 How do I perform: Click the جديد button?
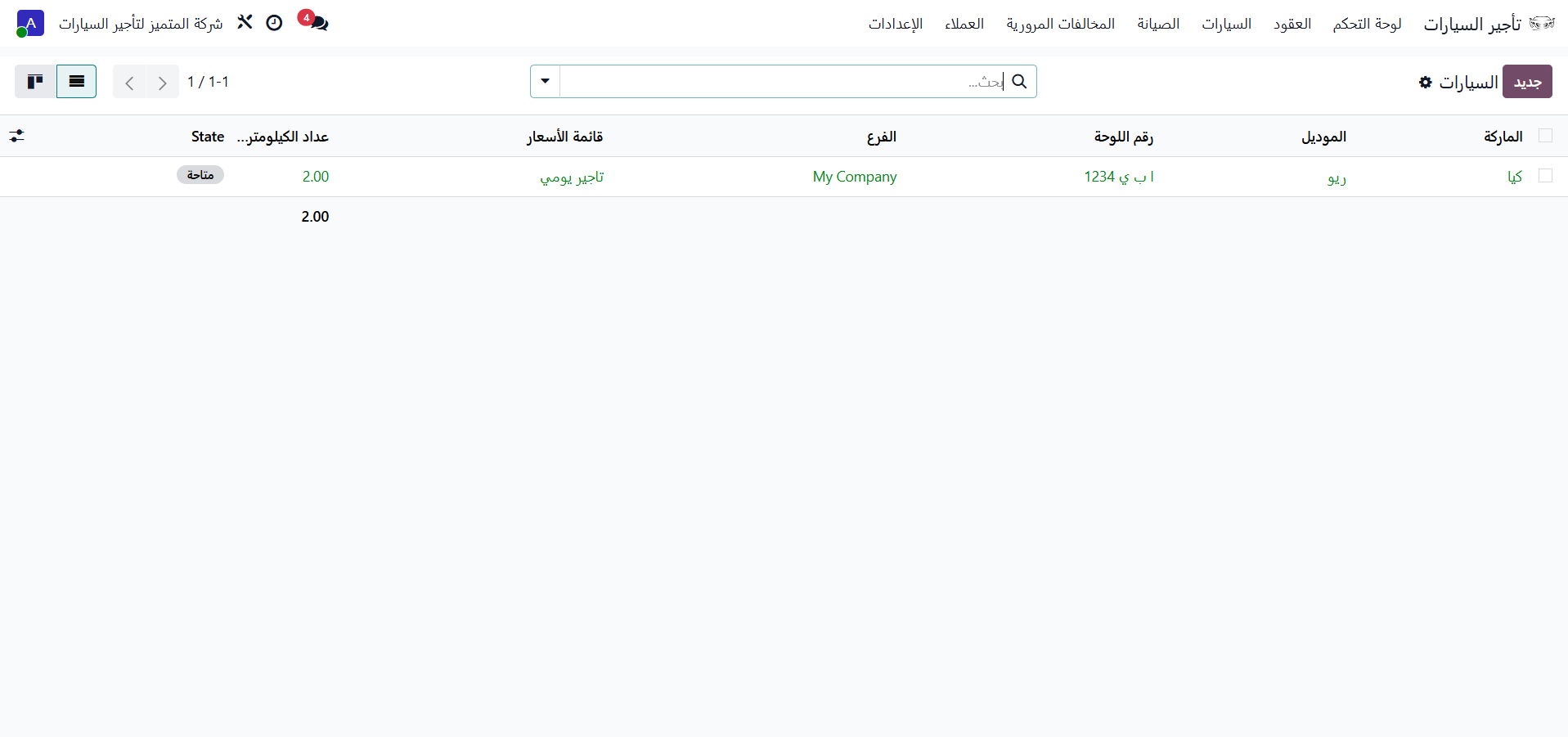tap(1527, 82)
